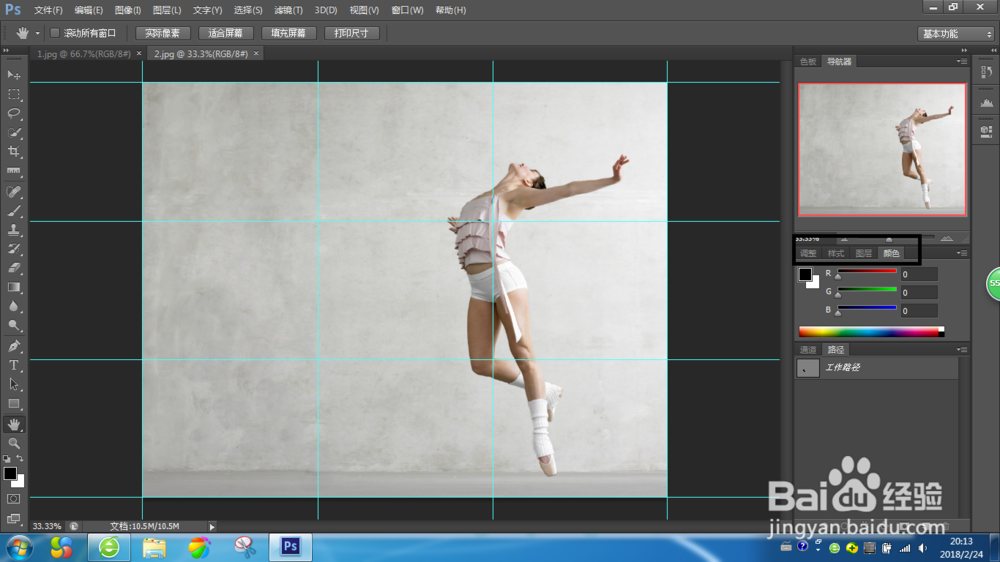This screenshot has width=1000, height=562.
Task: Click the 适合屏幕 button
Action: click(224, 33)
